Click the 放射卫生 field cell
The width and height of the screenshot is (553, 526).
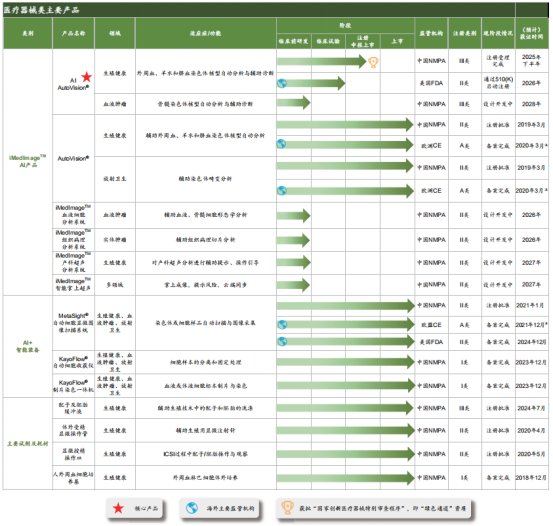pyautogui.click(x=115, y=179)
